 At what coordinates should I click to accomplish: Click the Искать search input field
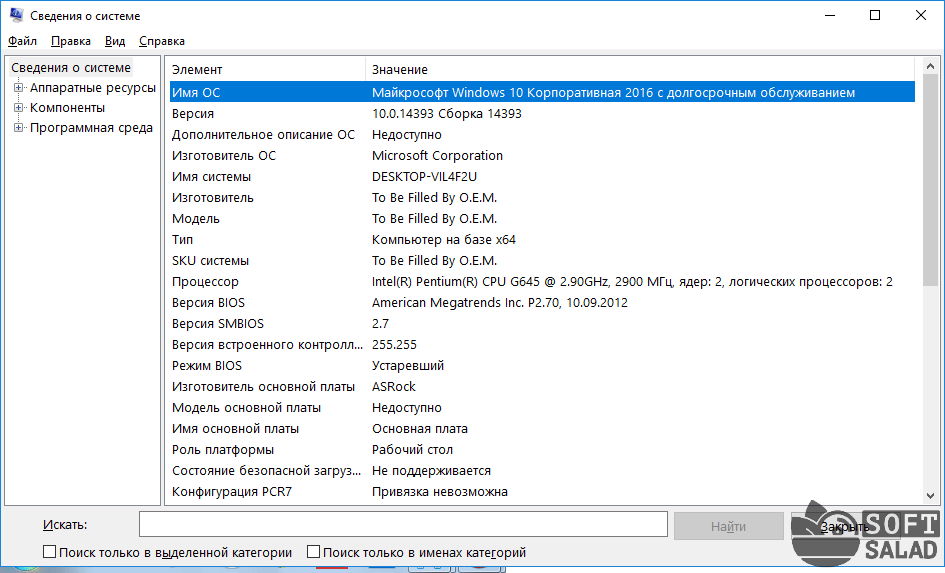(402, 525)
